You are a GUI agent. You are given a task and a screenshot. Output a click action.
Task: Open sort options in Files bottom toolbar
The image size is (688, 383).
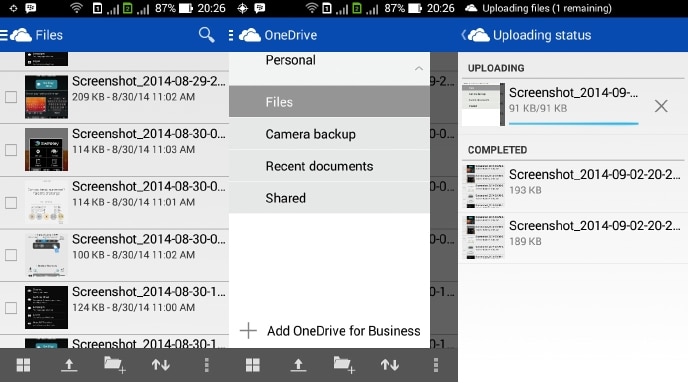tap(161, 365)
